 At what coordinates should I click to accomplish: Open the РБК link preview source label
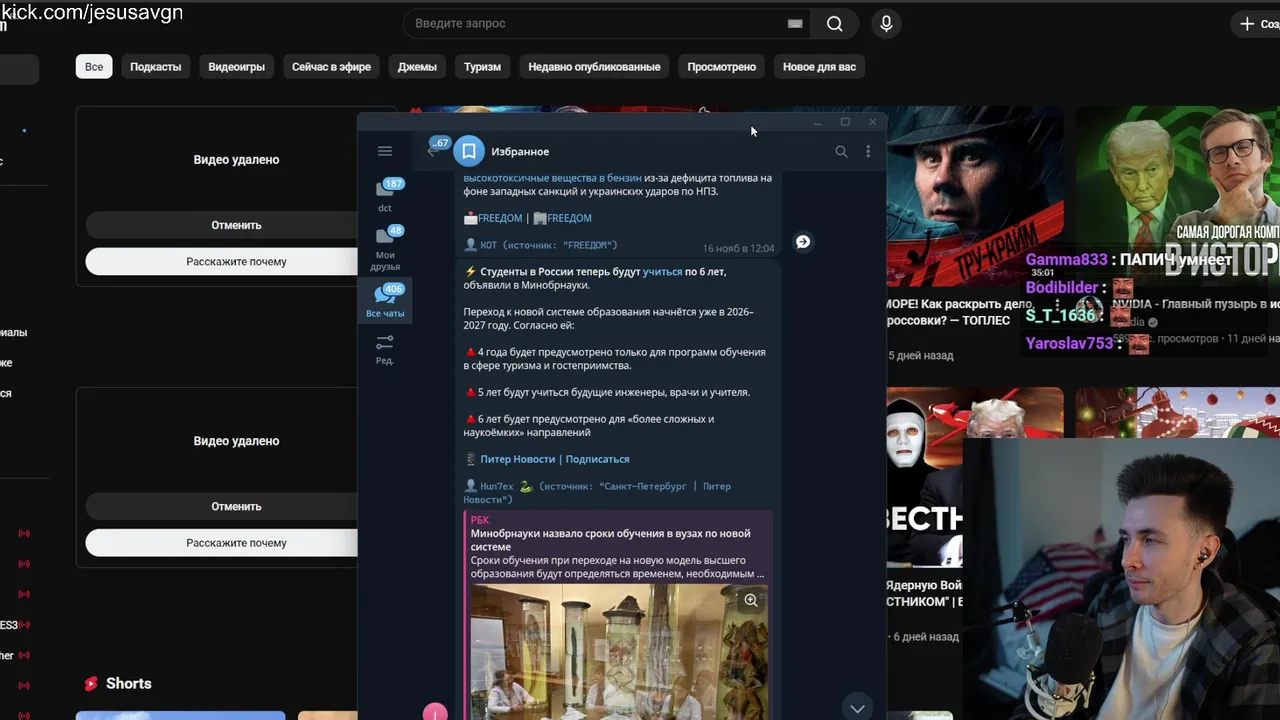[480, 520]
